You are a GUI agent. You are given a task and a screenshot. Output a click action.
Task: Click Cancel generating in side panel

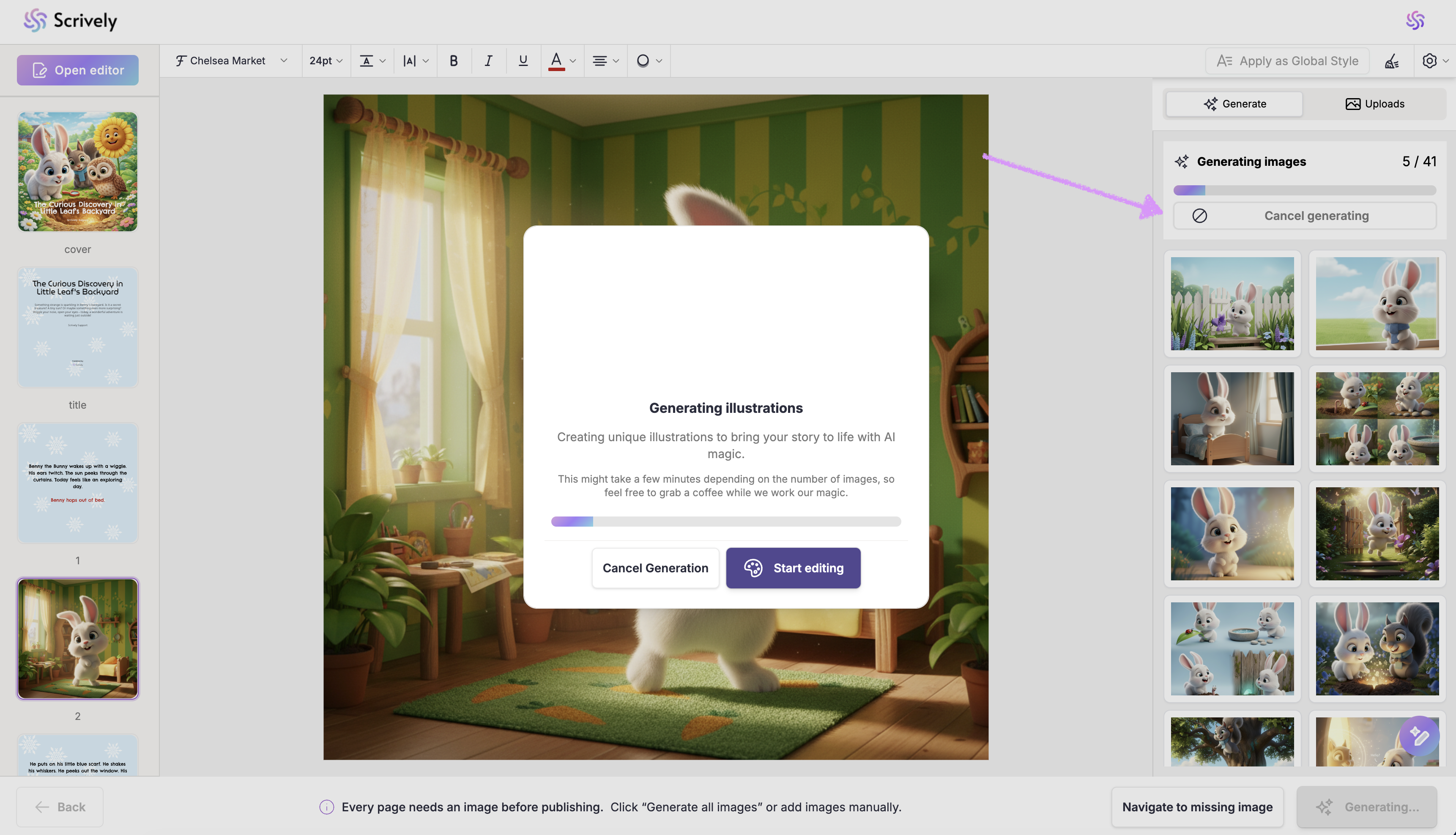1304,216
